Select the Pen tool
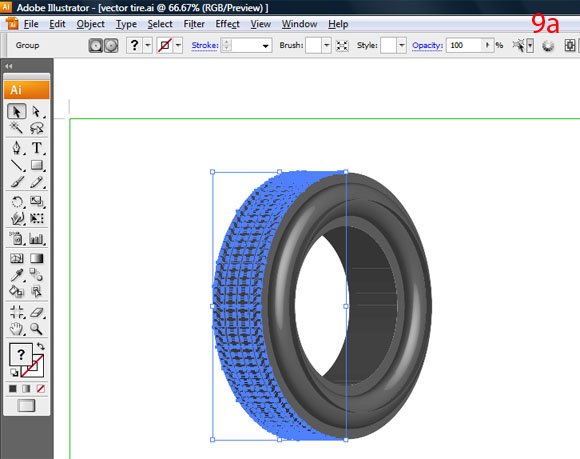Image resolution: width=580 pixels, height=459 pixels. pos(17,148)
